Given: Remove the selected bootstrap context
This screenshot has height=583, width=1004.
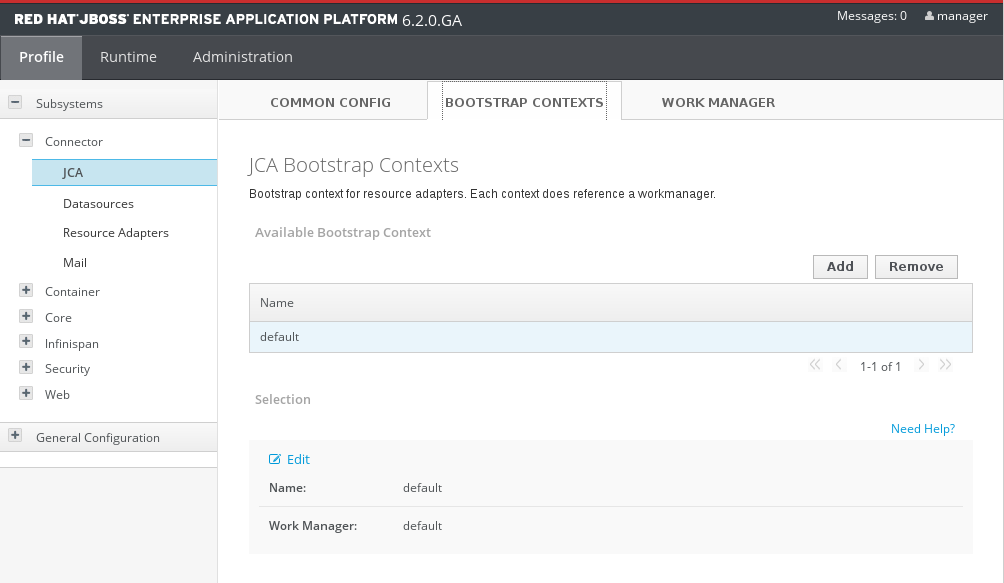Looking at the screenshot, I should point(916,266).
